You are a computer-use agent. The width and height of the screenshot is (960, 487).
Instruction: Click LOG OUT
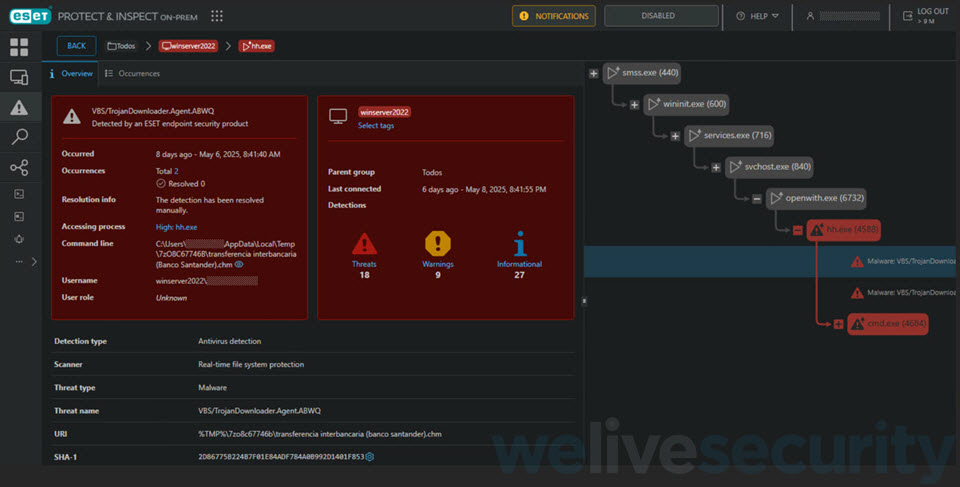click(x=926, y=16)
